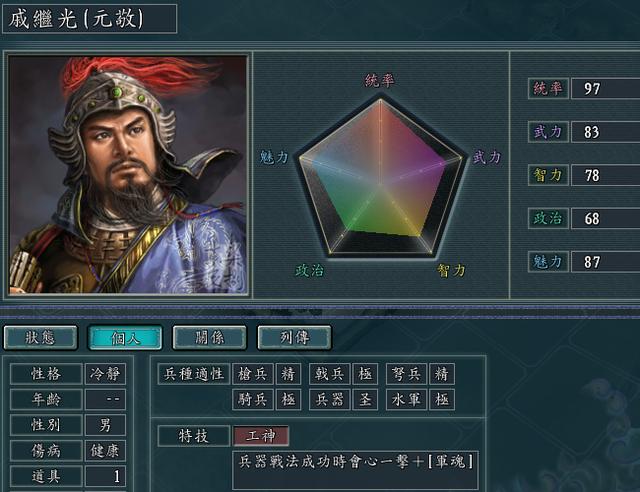This screenshot has height=492, width=640.
Task: Click the general's portrait image
Action: click(x=128, y=174)
